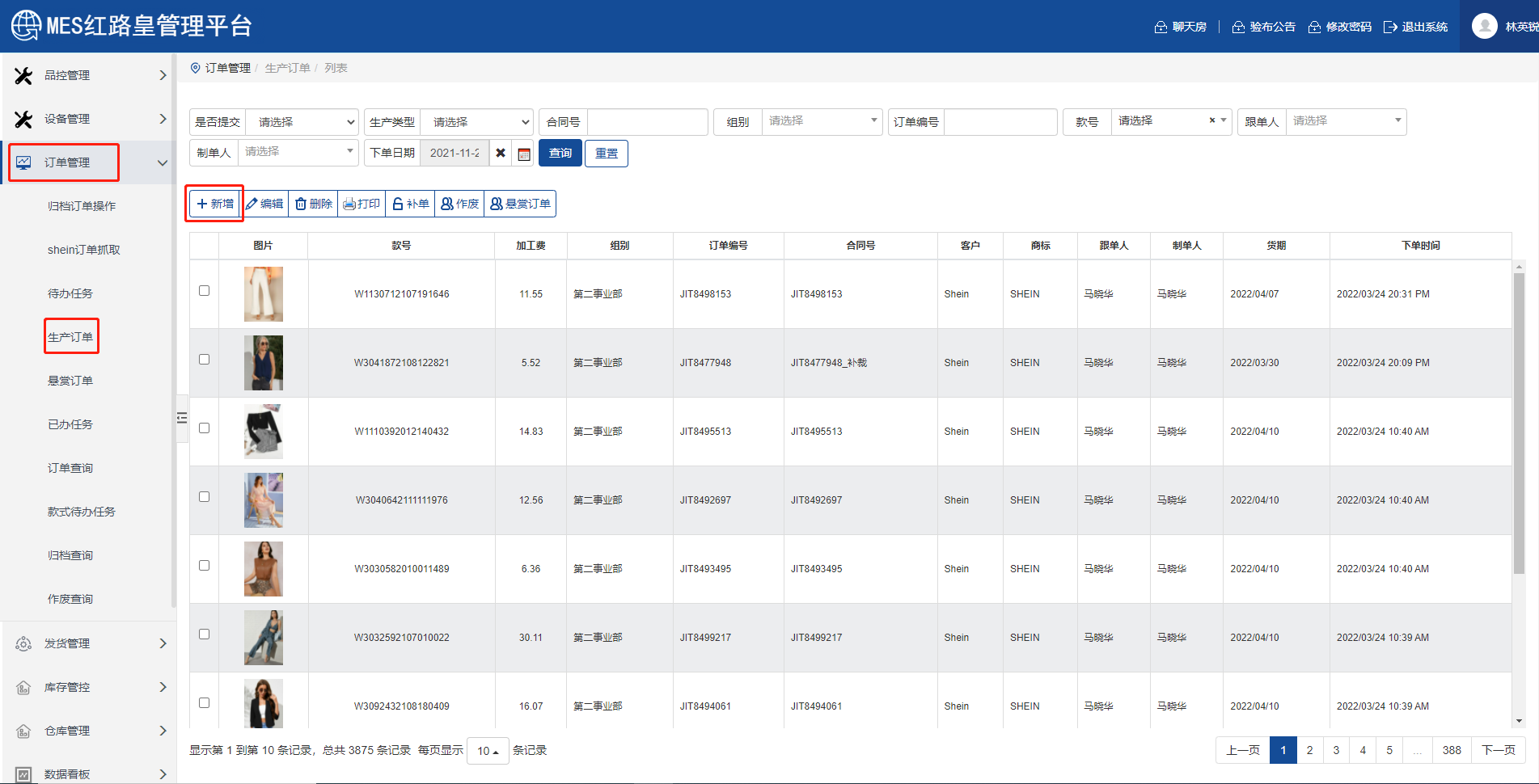This screenshot has width=1539, height=784.
Task: Click the 打印 print toolbar button
Action: pos(361,204)
